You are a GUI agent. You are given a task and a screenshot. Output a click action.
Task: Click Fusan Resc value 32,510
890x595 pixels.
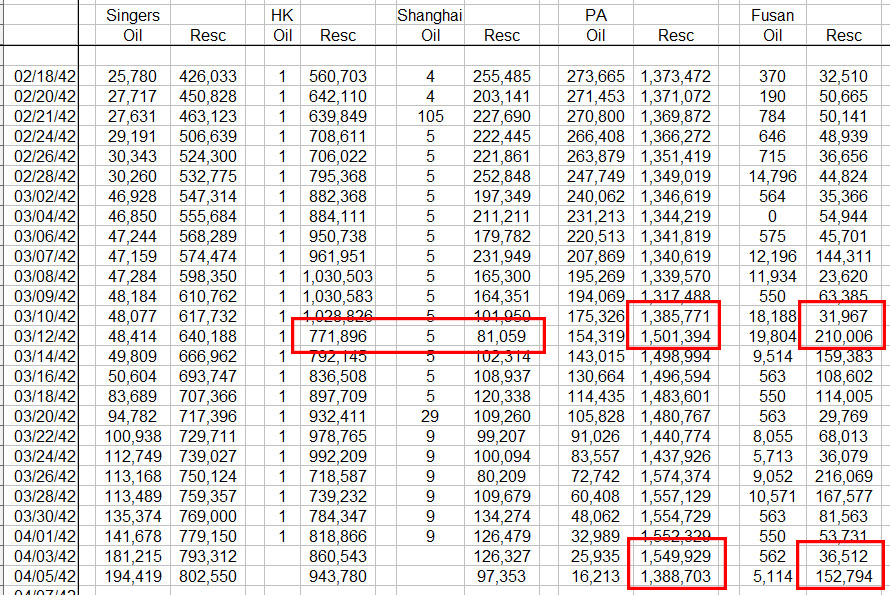843,77
